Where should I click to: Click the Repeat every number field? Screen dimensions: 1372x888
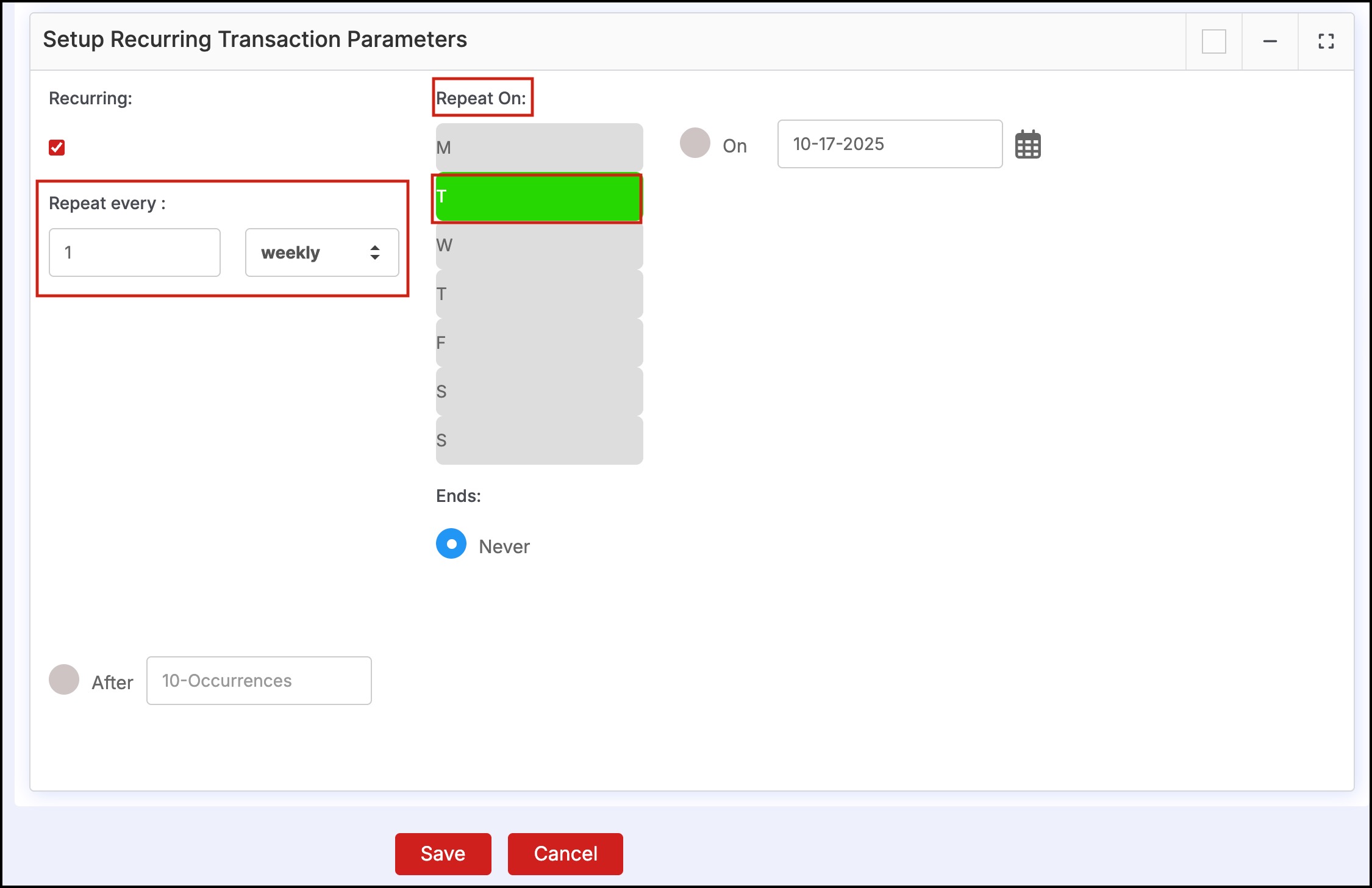[x=134, y=252]
